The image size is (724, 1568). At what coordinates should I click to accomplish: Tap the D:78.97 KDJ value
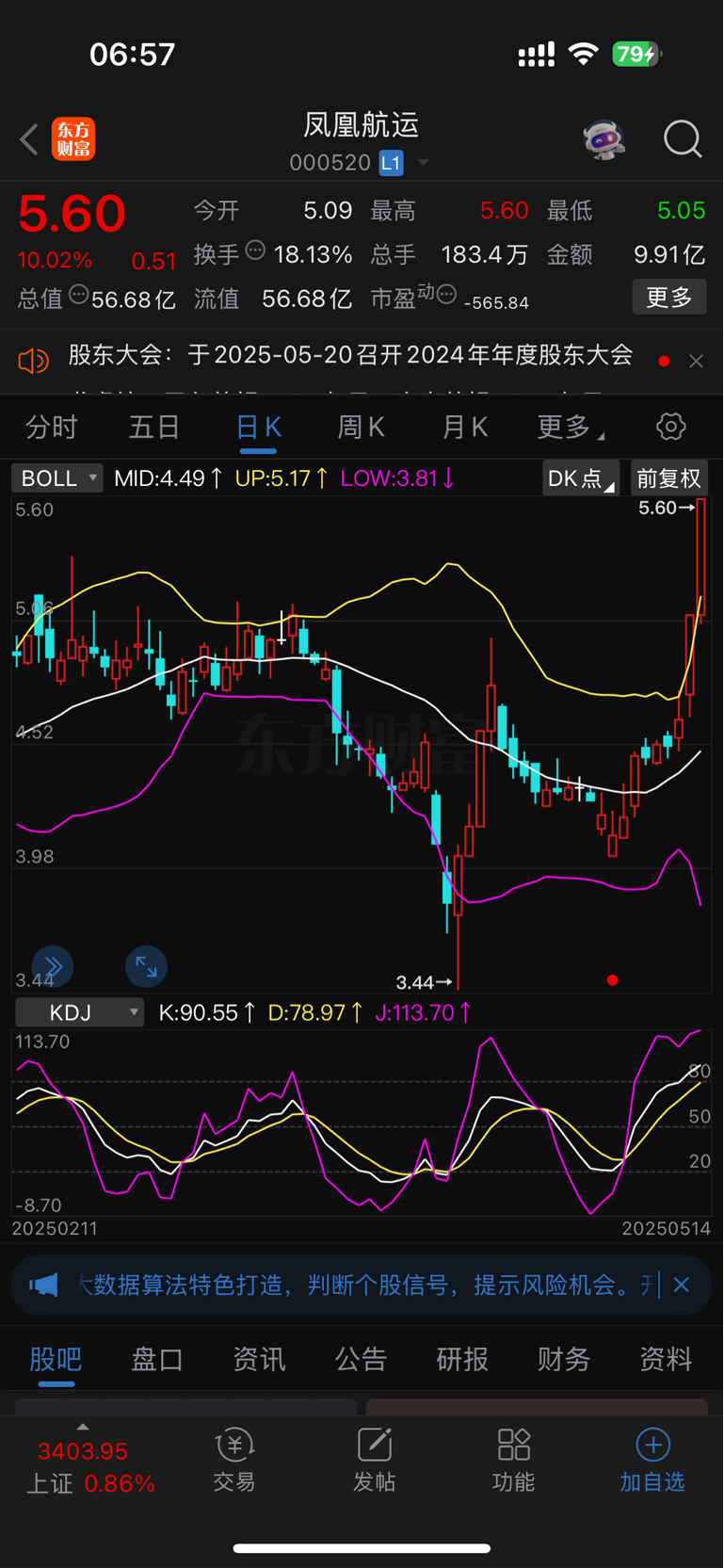[316, 1012]
